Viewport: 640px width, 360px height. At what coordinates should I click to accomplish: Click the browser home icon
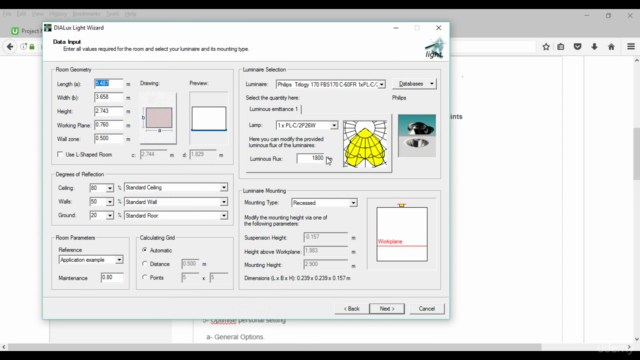coord(611,47)
